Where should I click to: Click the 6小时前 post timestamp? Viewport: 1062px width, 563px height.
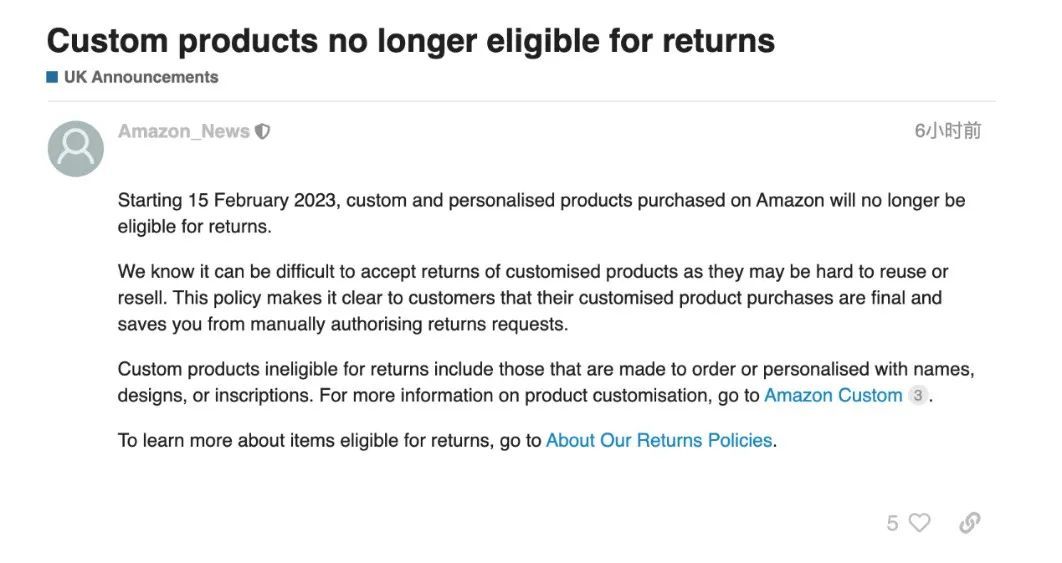[x=948, y=131]
